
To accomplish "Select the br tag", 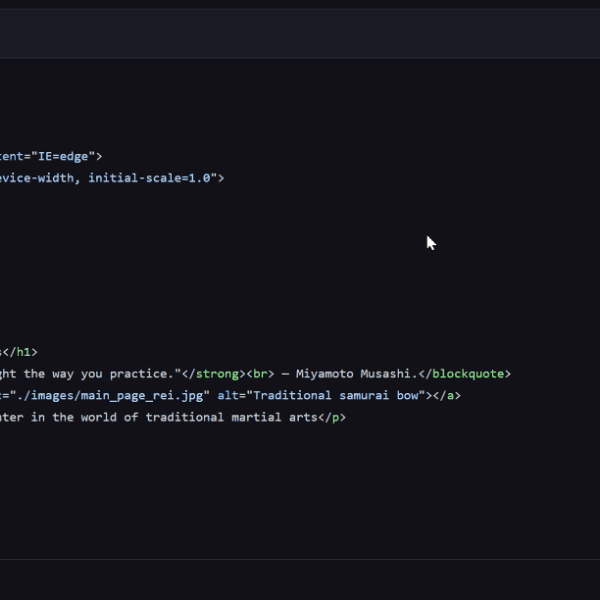I will [x=265, y=374].
